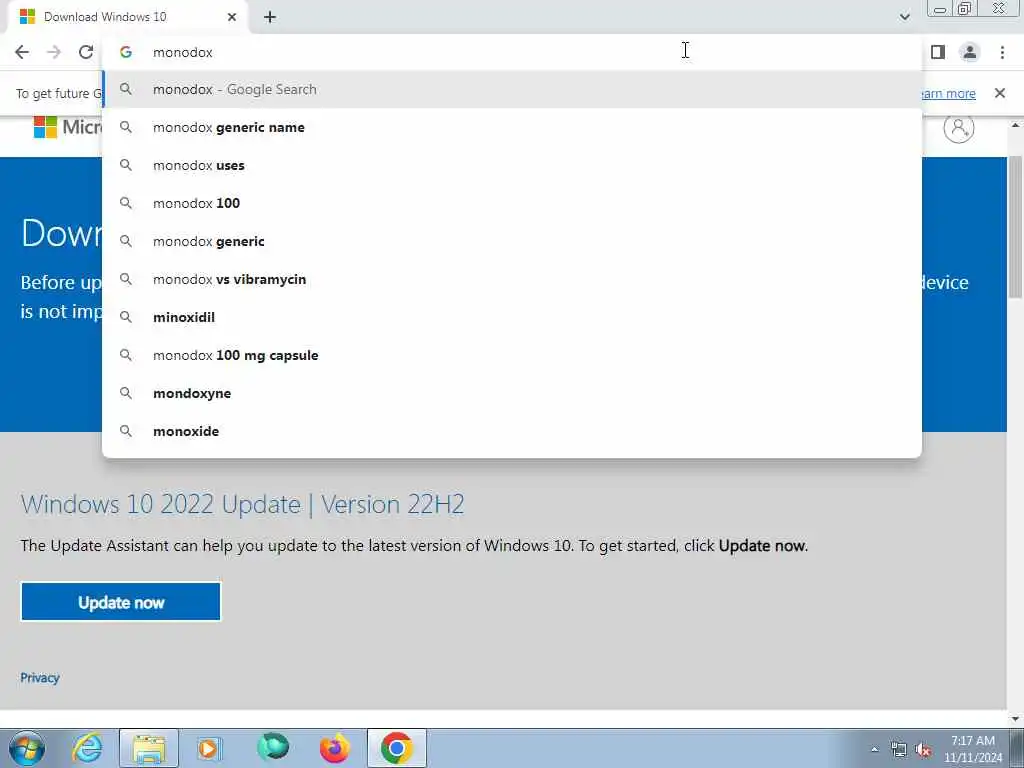The height and width of the screenshot is (768, 1024).
Task: Click the Microsoft logo on the page
Action: (67, 127)
